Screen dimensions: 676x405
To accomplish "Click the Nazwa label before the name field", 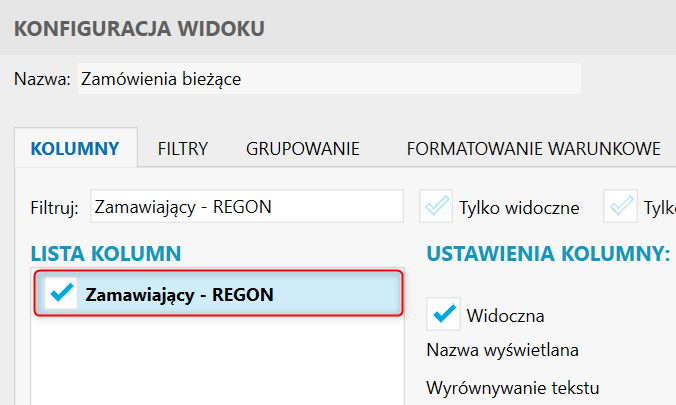I will tap(41, 80).
